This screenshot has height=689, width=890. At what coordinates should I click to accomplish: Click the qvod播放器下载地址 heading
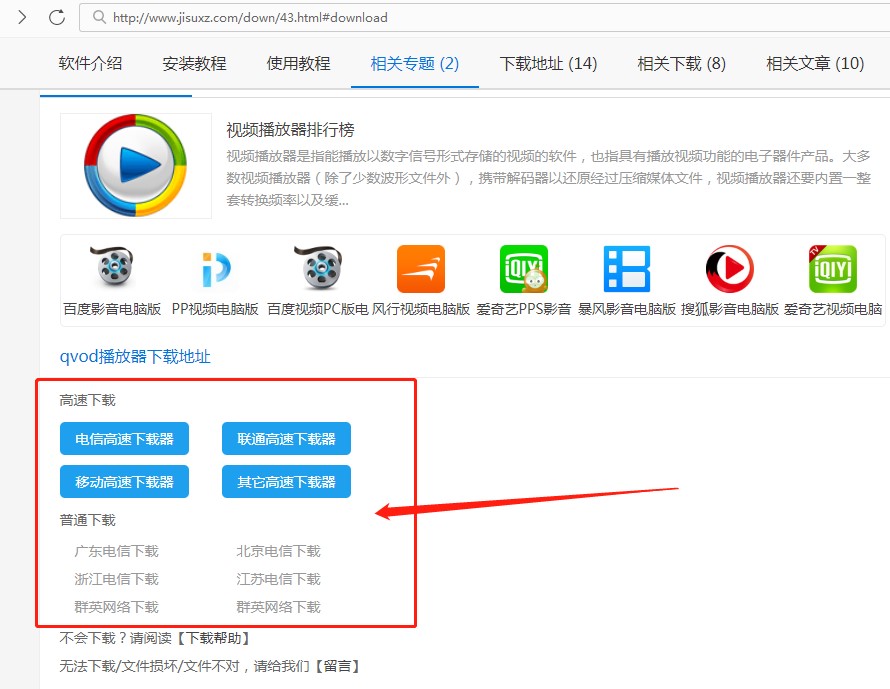click(135, 356)
